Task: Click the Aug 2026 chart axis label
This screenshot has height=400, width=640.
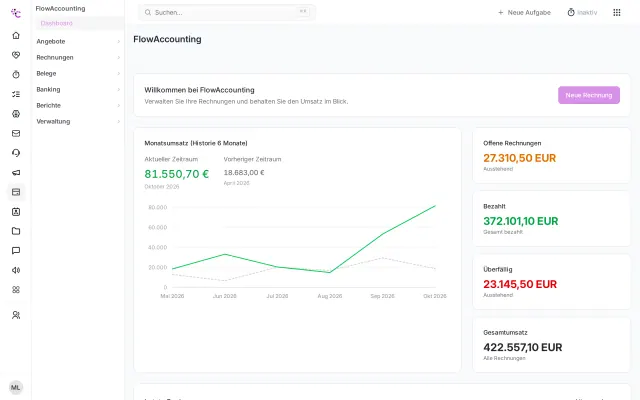Action: point(330,296)
